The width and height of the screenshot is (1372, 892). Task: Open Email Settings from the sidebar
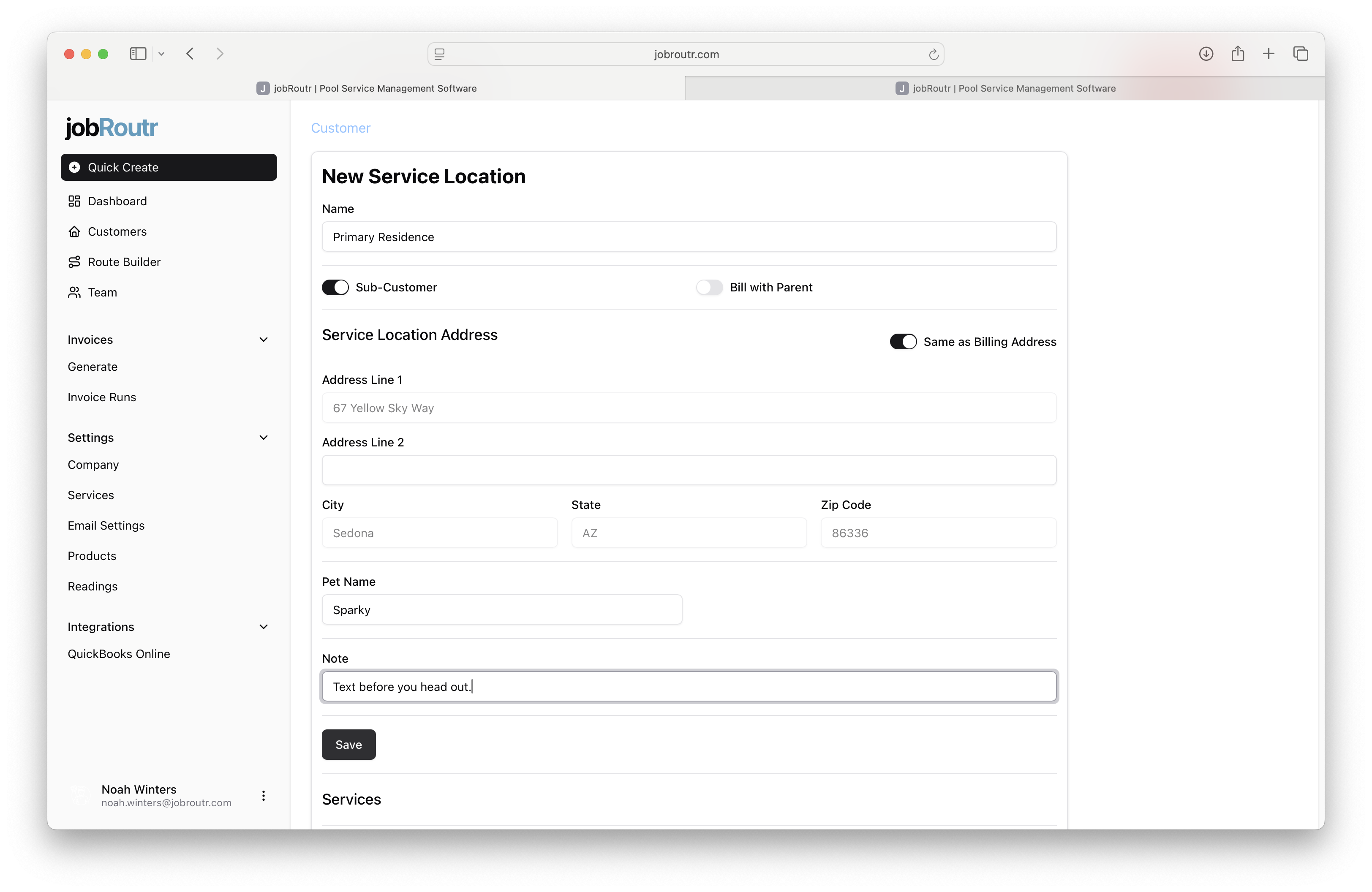(106, 525)
